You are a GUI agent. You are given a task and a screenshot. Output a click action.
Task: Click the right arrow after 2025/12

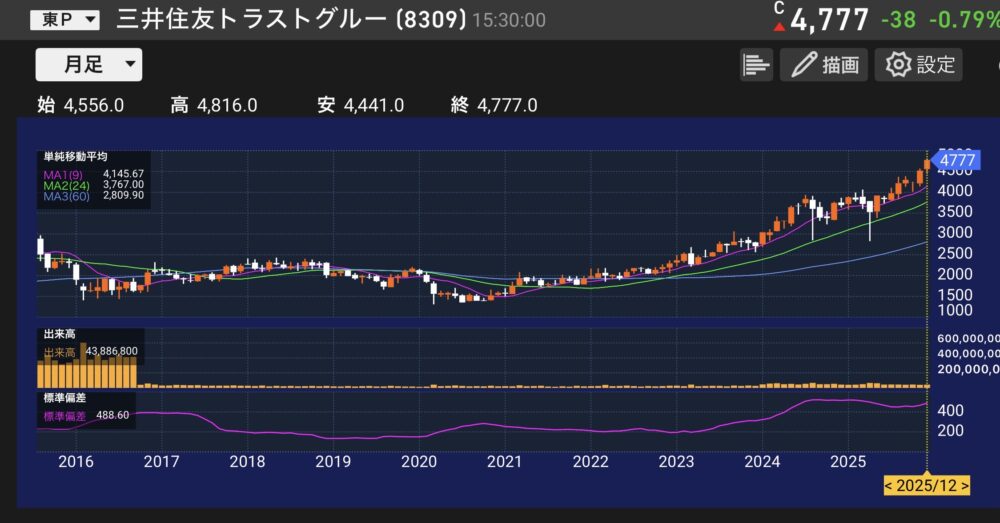pos(964,486)
